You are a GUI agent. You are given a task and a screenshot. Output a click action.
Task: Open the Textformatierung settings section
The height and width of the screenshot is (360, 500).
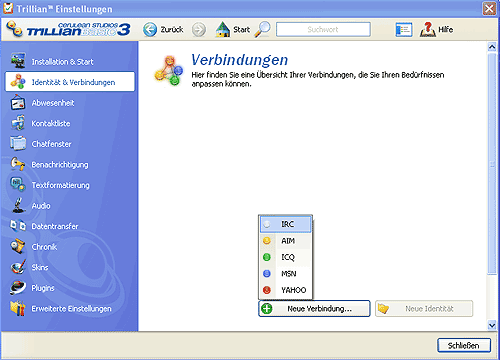[70, 185]
